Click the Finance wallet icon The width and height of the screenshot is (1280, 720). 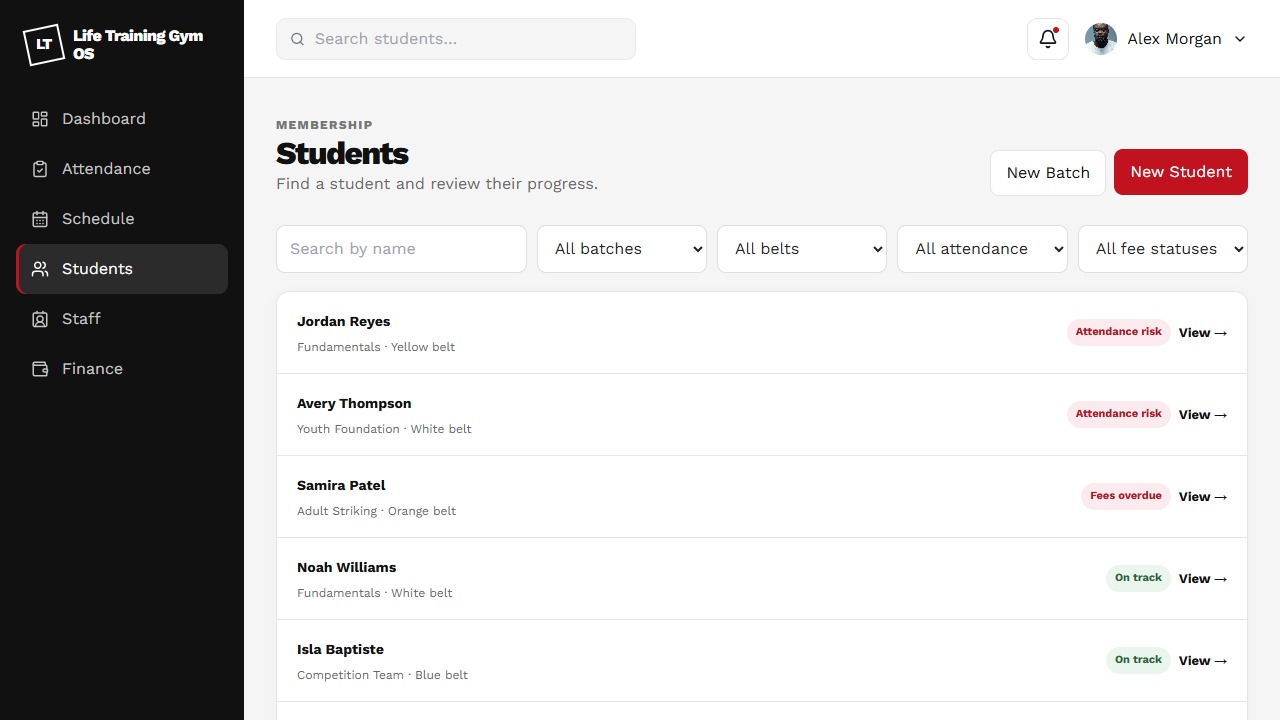click(x=40, y=369)
